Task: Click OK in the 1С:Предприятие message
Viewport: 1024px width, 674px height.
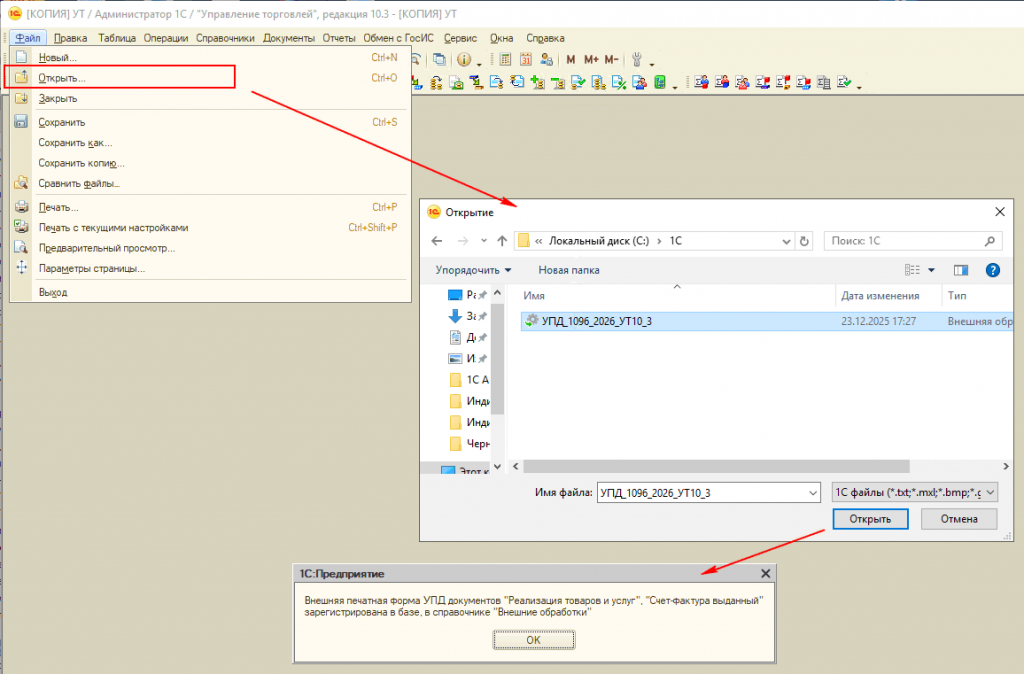Action: (x=533, y=640)
